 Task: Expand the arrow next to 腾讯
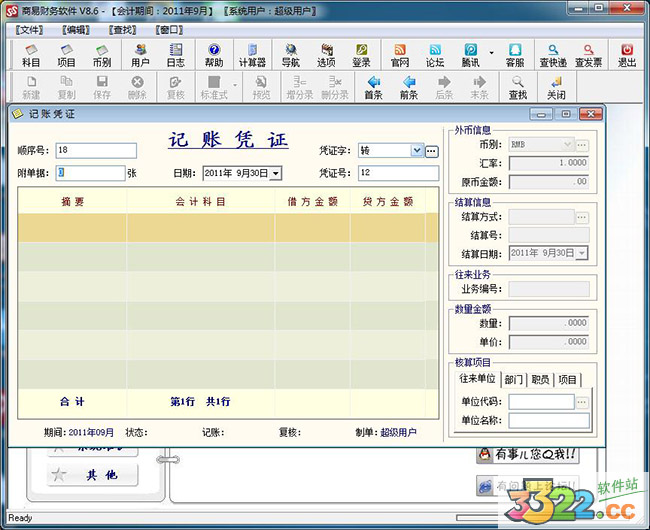(x=491, y=53)
